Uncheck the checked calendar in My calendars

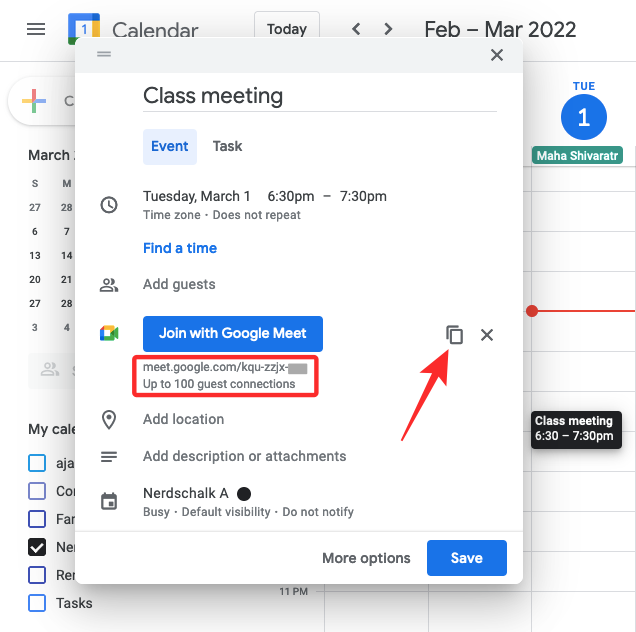[x=37, y=547]
